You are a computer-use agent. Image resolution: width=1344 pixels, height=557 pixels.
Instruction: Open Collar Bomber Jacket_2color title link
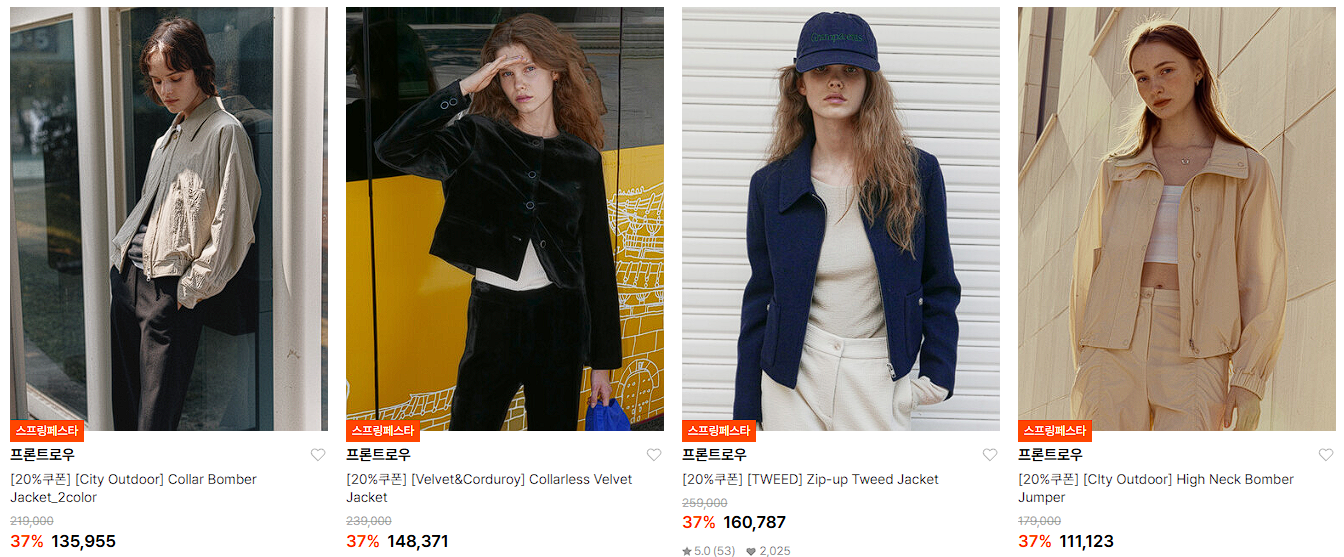(133, 488)
